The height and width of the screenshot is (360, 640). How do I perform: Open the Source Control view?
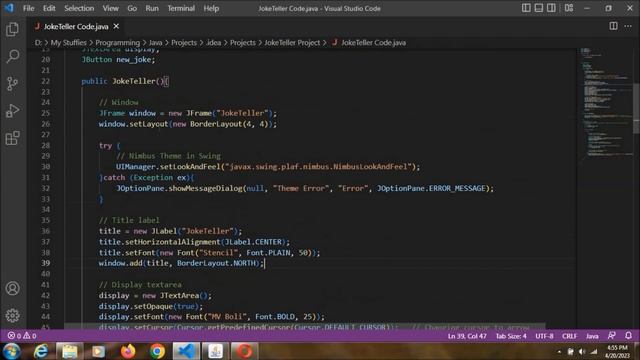pyautogui.click(x=13, y=84)
